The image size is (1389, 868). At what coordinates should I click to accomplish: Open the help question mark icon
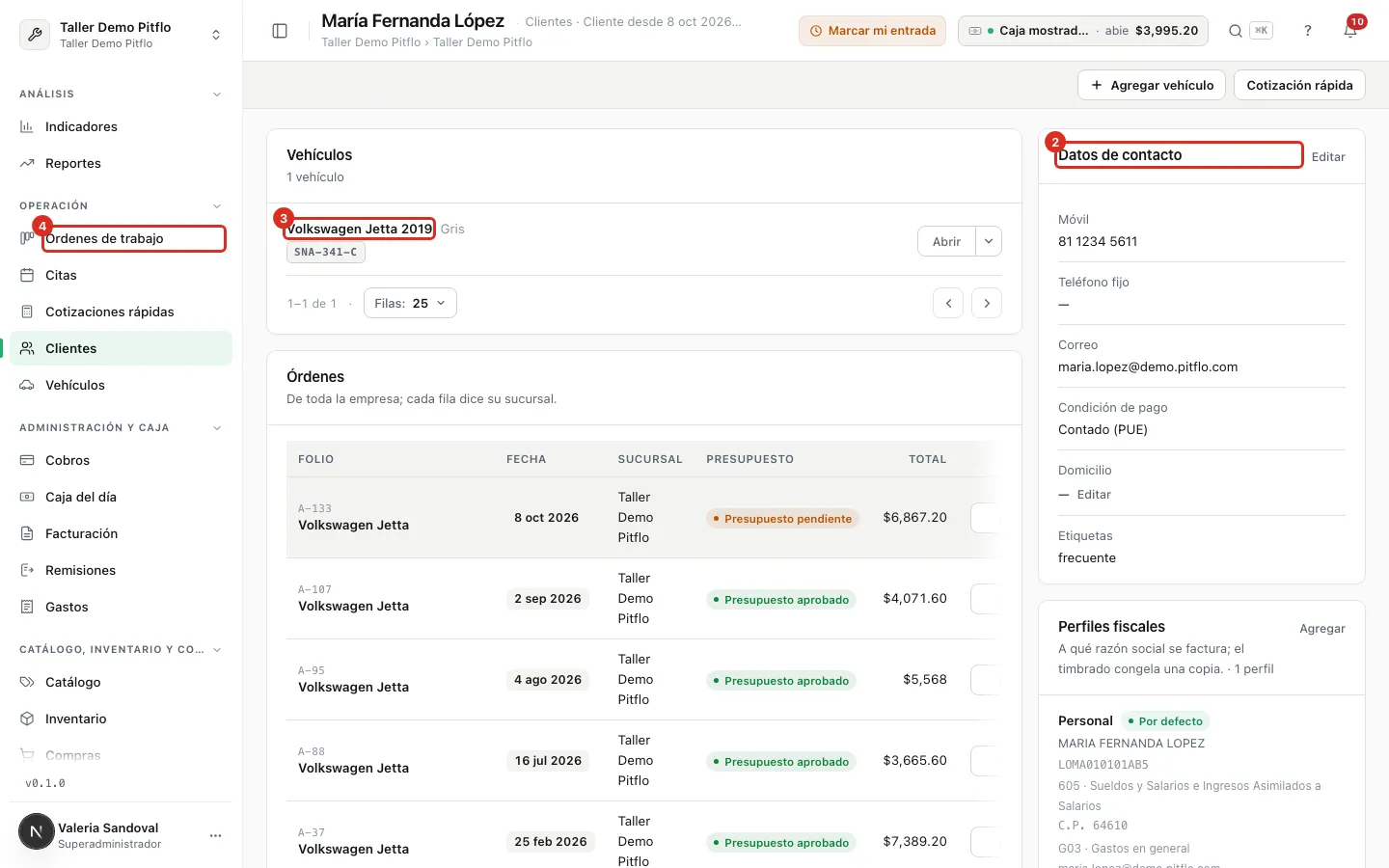1308,31
